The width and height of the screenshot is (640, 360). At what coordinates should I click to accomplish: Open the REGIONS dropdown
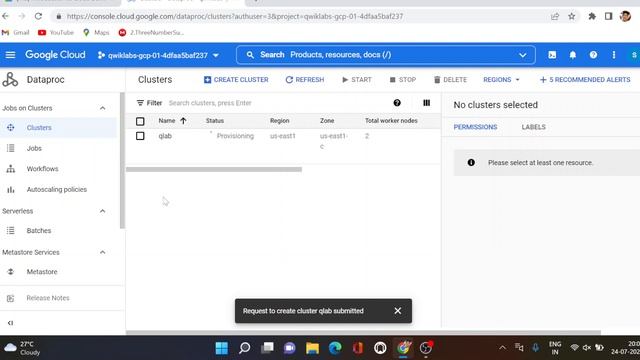tap(501, 80)
